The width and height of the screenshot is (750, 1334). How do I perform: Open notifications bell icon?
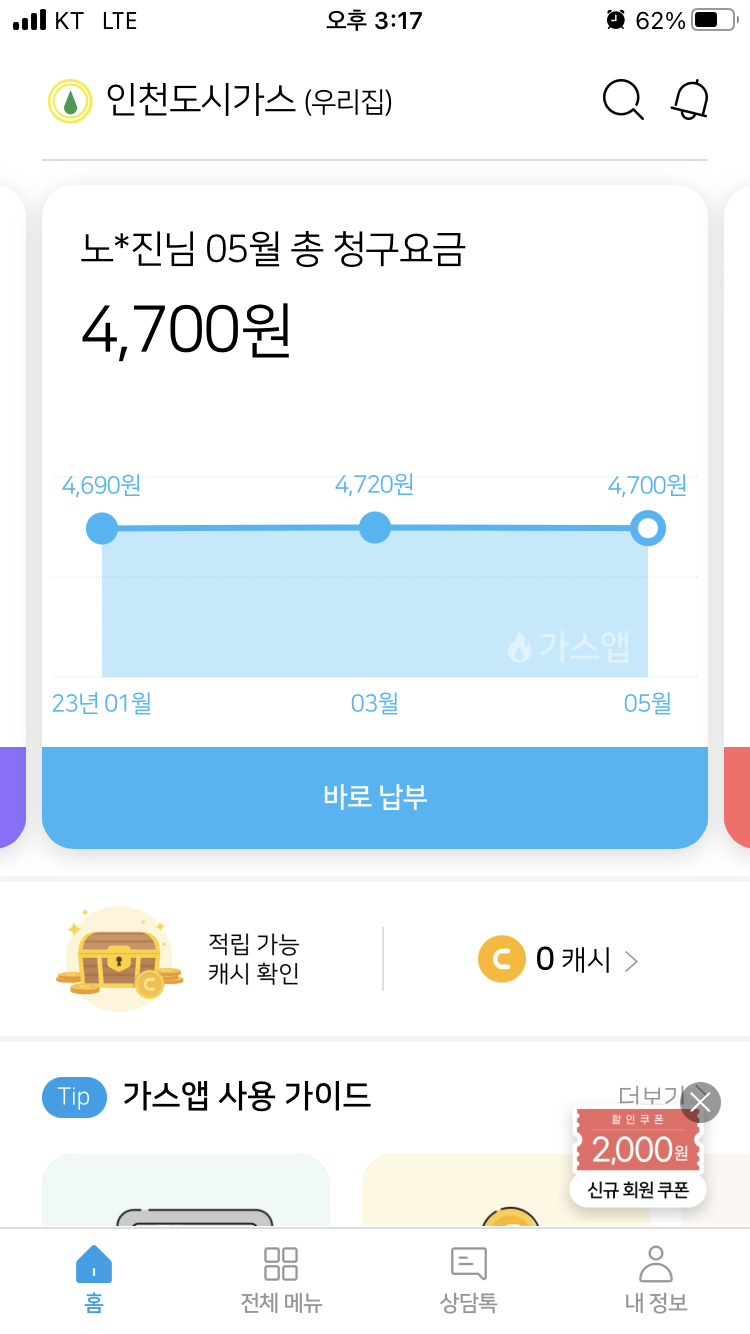(690, 100)
